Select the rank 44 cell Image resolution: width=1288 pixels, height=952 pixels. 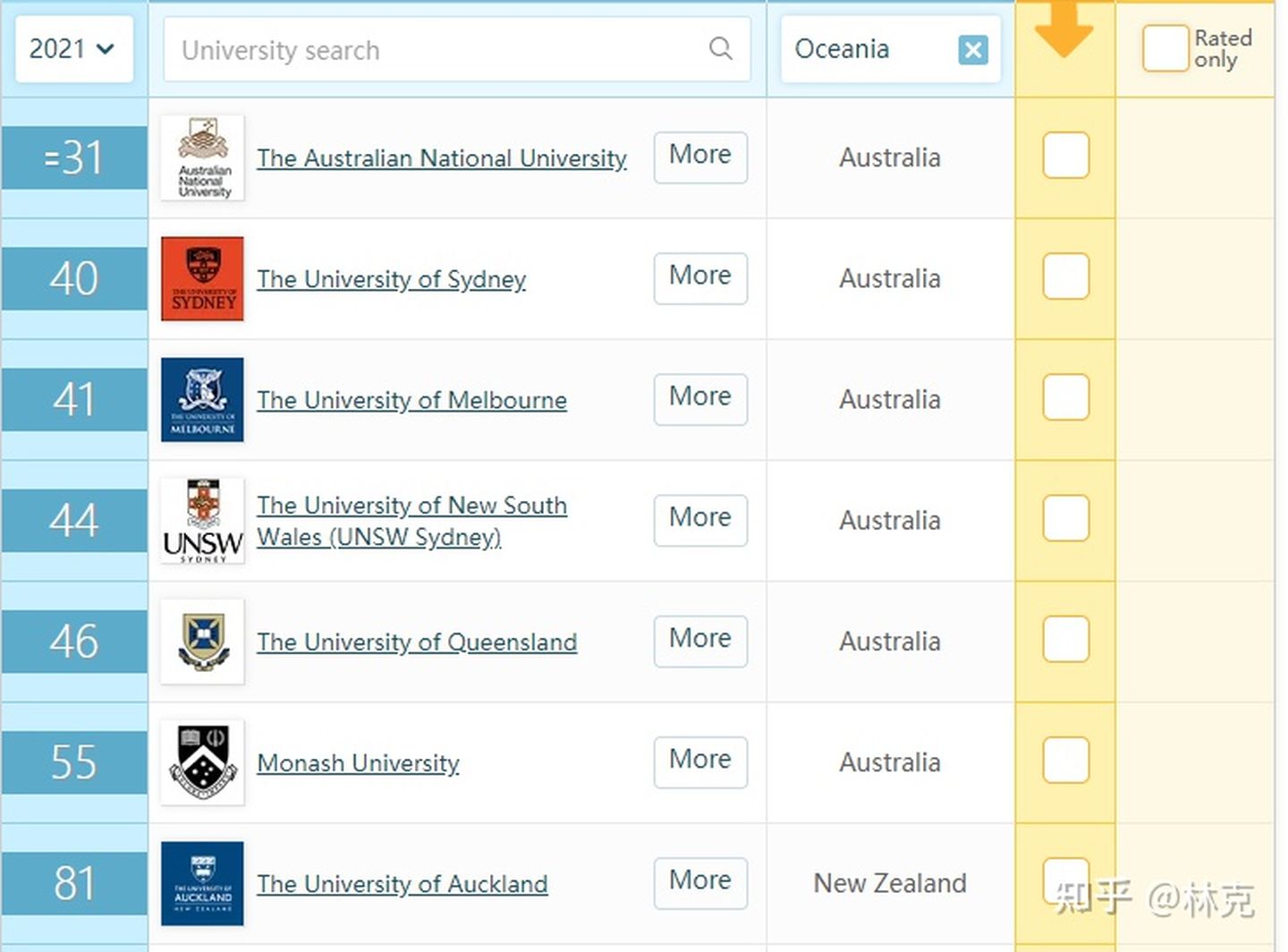pos(74,521)
